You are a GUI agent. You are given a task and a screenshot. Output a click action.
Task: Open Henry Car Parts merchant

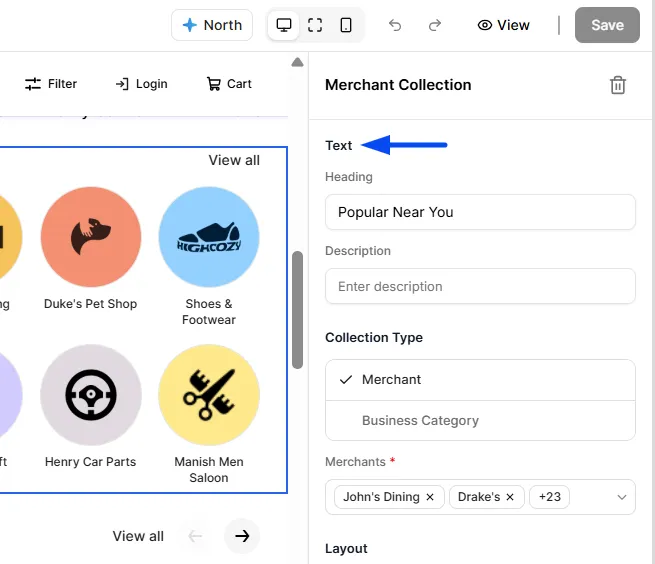point(91,395)
